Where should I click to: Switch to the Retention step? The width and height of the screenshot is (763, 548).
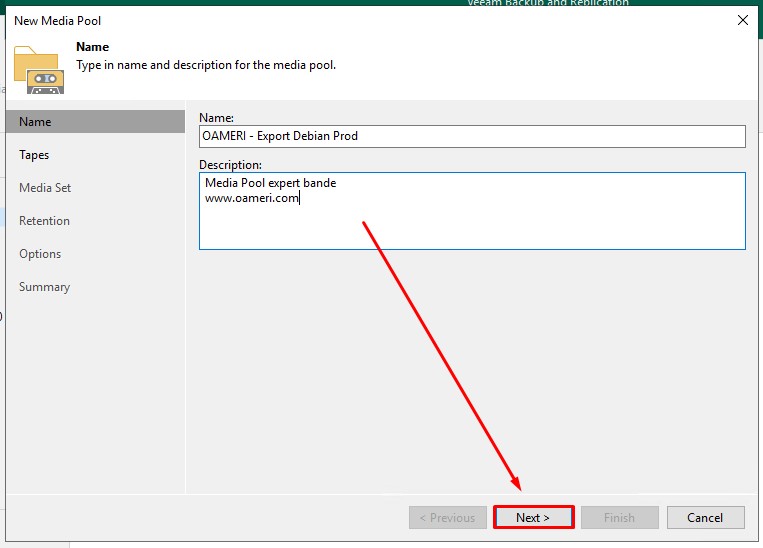44,221
